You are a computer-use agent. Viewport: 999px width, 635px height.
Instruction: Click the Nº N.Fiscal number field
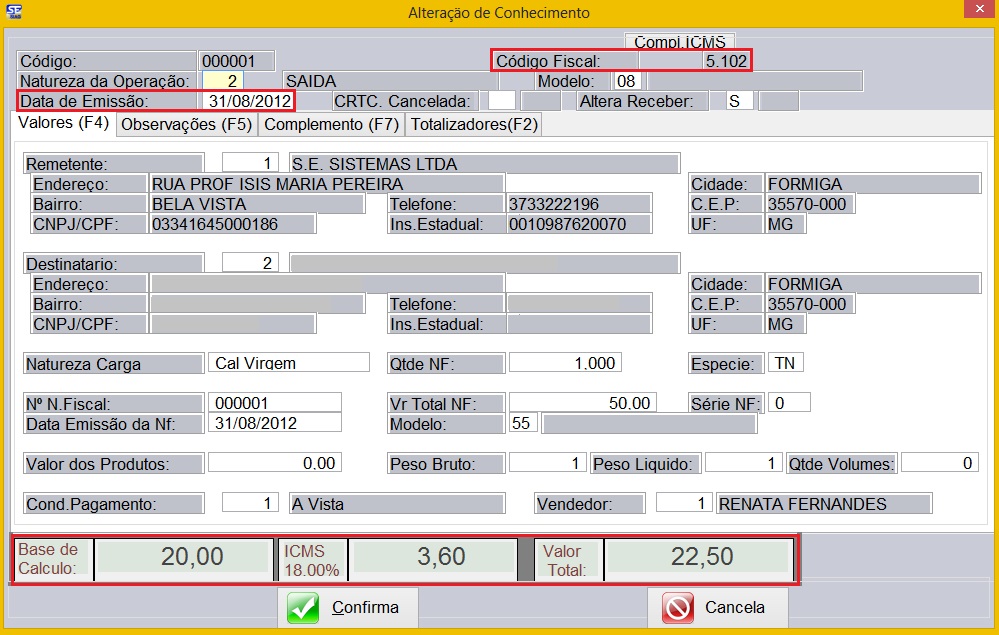[x=274, y=403]
